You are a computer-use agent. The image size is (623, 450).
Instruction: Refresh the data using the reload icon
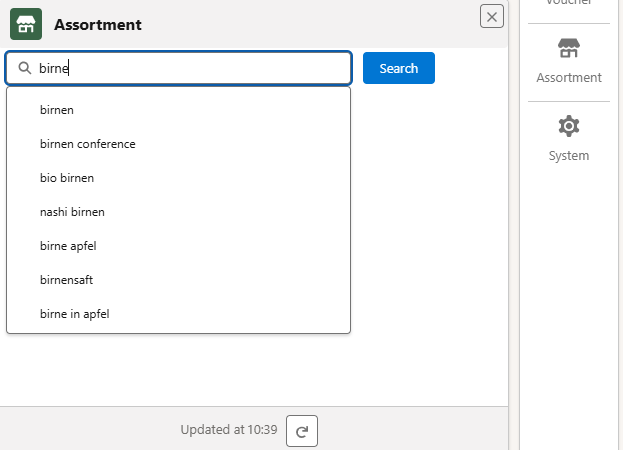click(x=302, y=431)
